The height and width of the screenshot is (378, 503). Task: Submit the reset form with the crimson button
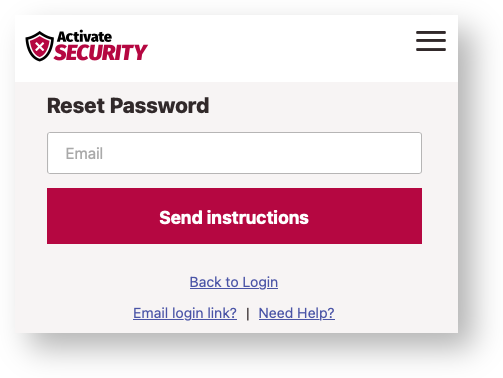pyautogui.click(x=234, y=216)
